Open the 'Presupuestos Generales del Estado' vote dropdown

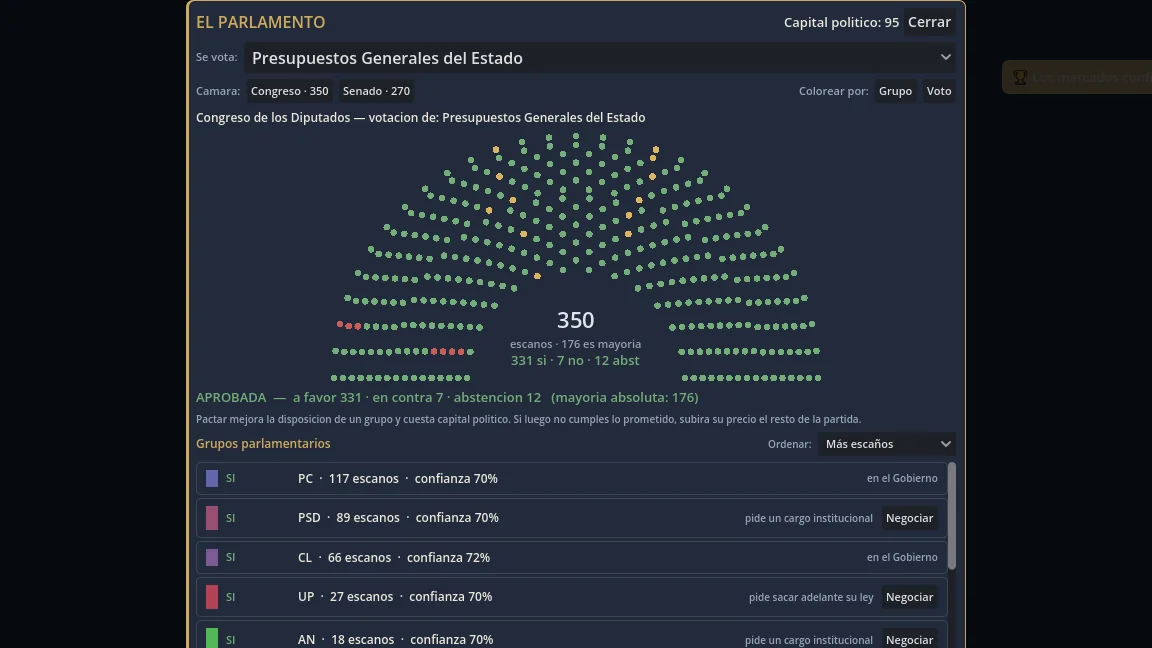tap(600, 57)
